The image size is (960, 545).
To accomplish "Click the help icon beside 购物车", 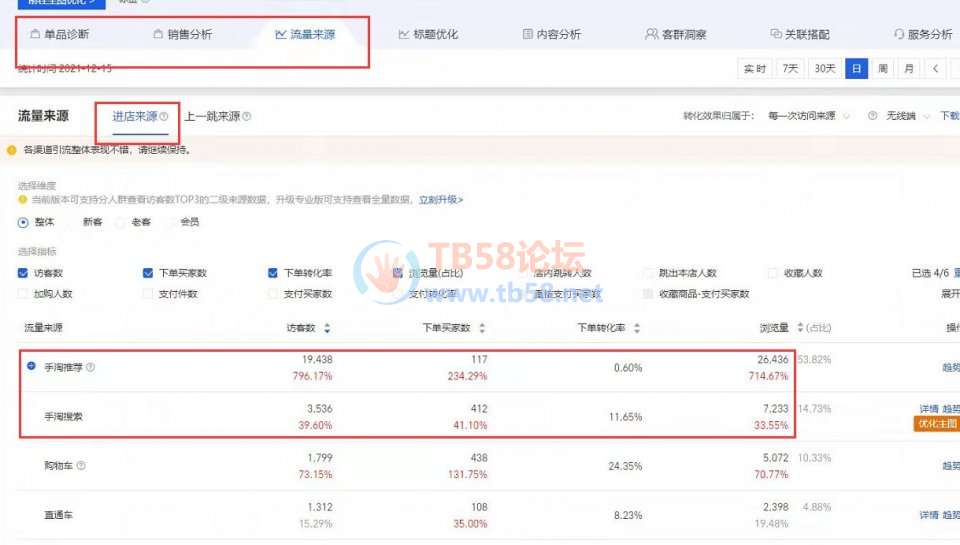I will pos(81,465).
